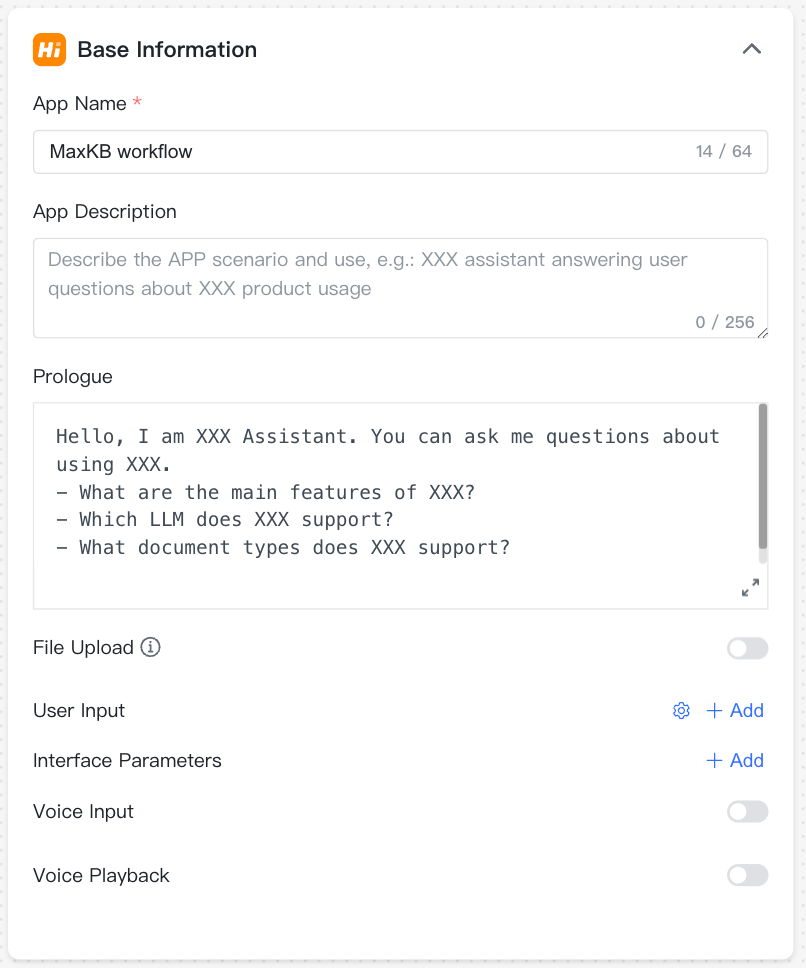
Task: Grab the App Description resize handle
Action: (x=762, y=333)
